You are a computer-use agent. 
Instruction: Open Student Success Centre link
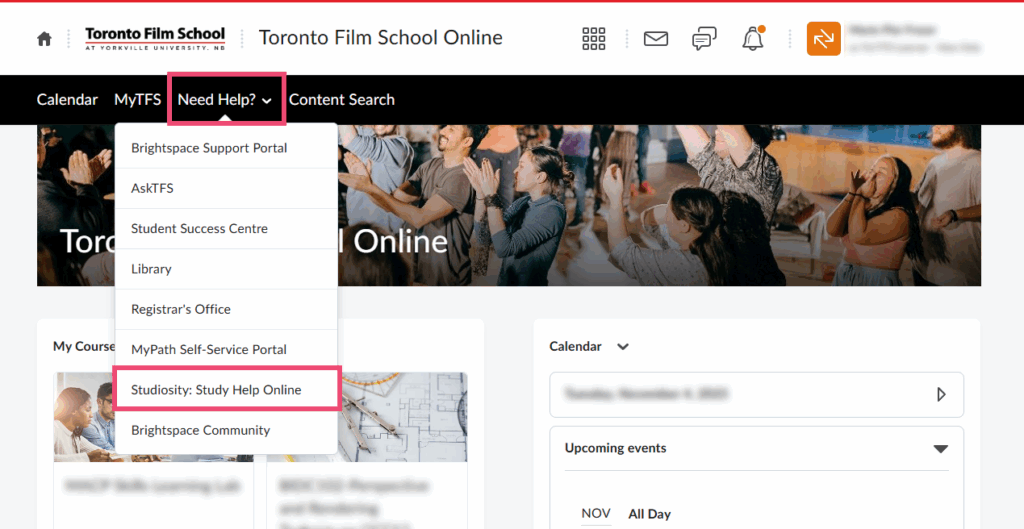(199, 228)
